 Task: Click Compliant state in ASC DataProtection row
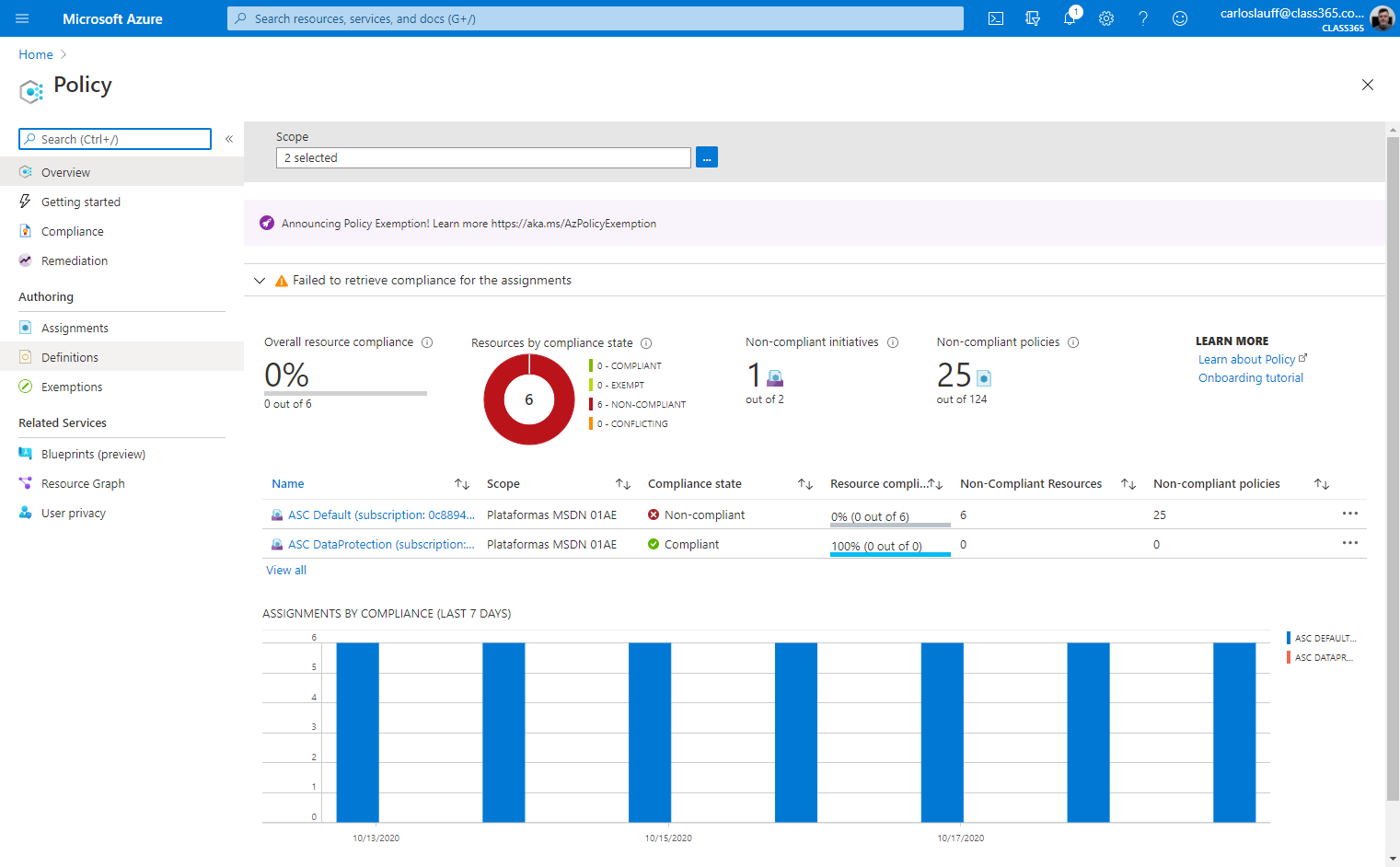[683, 544]
